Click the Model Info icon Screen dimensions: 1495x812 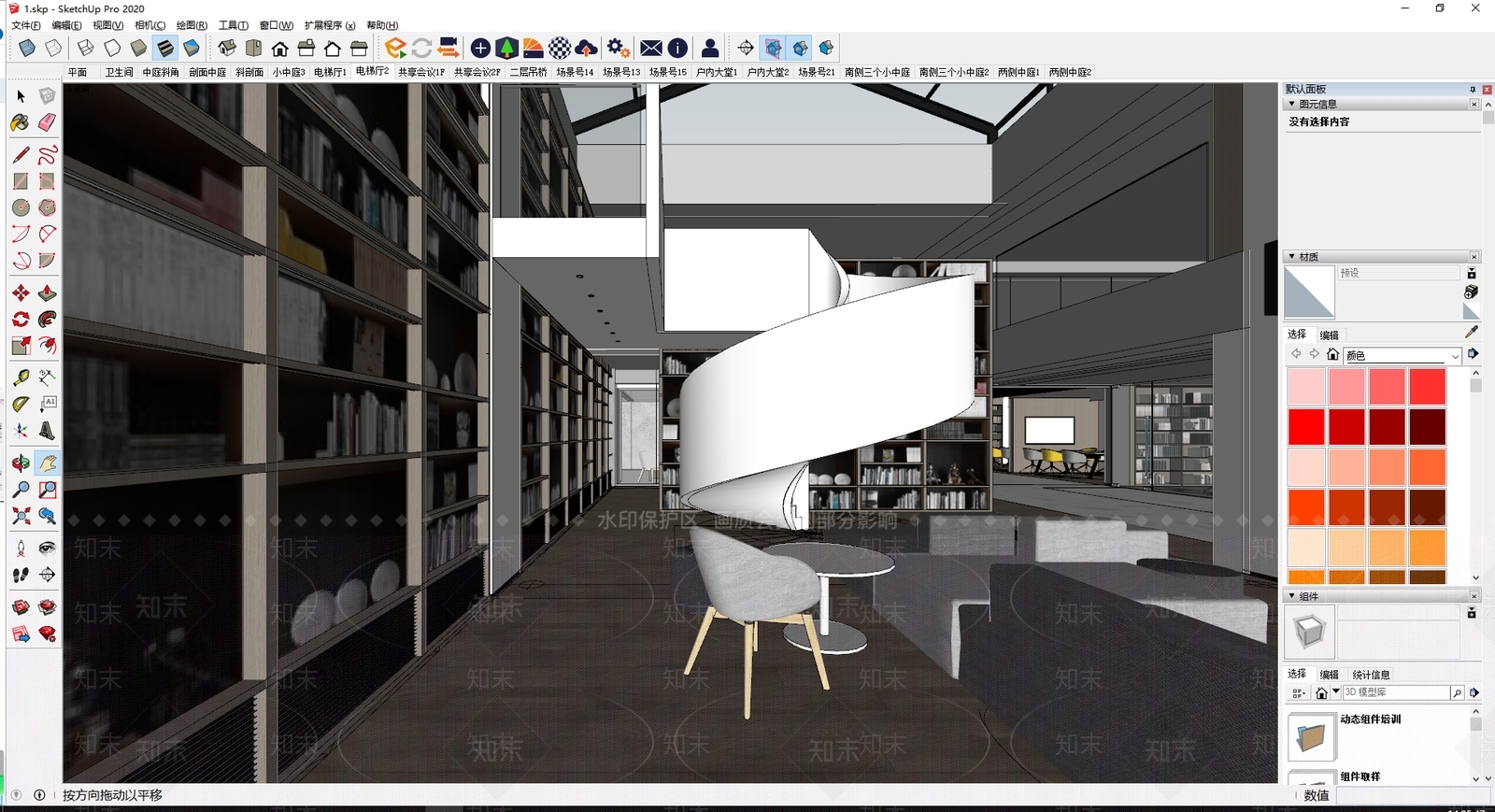(x=678, y=48)
